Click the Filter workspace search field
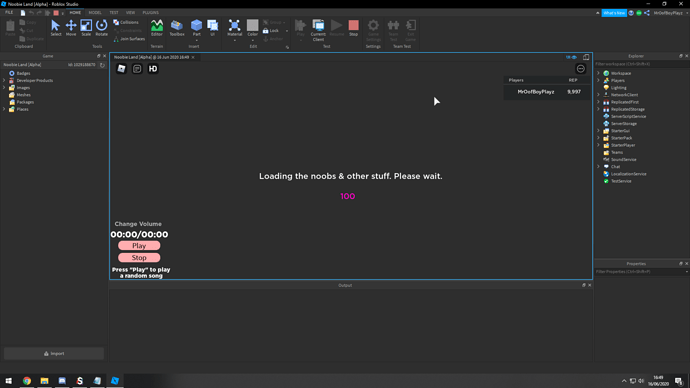This screenshot has height=388, width=690. click(642, 64)
